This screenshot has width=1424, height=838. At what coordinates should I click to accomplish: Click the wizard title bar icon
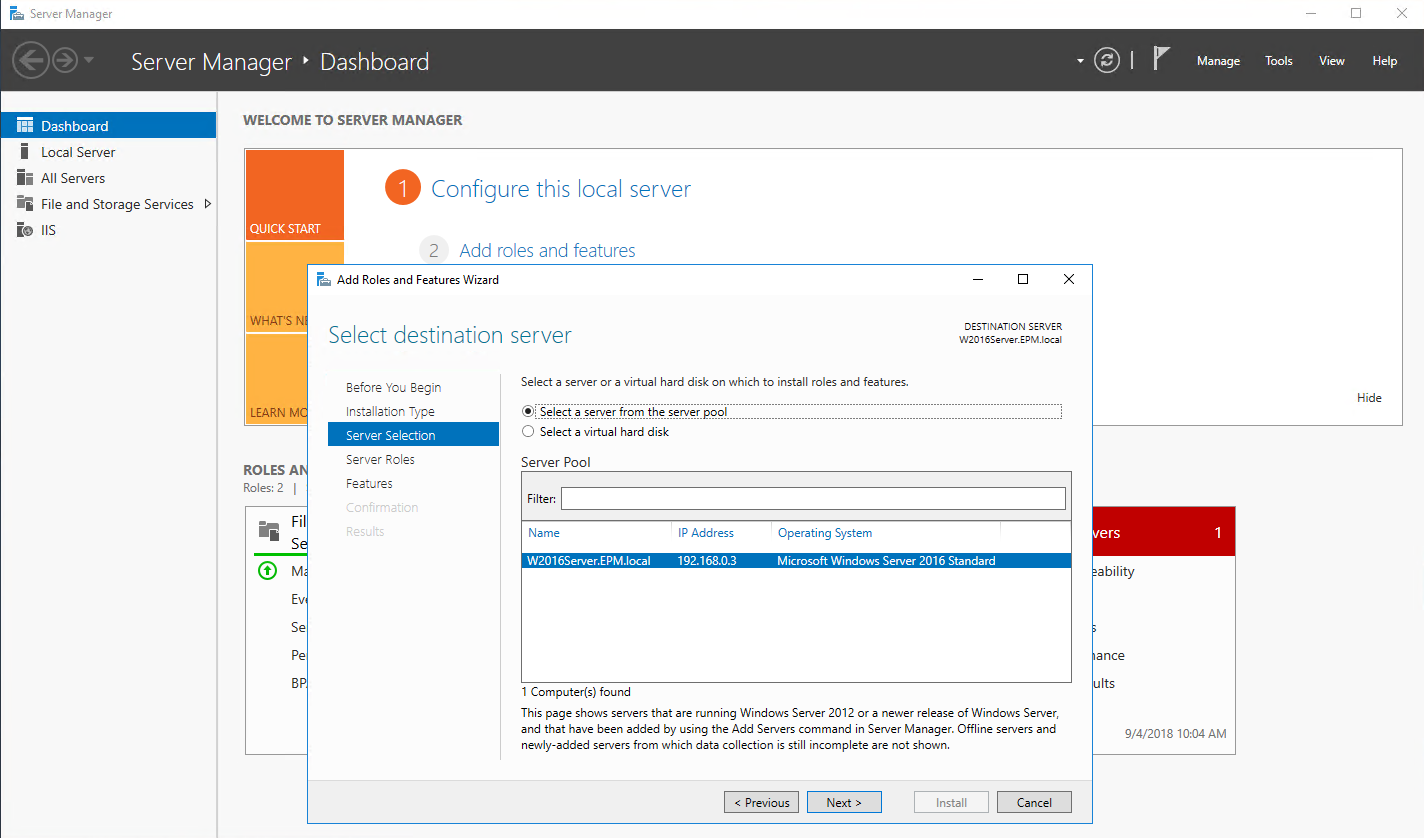click(324, 279)
